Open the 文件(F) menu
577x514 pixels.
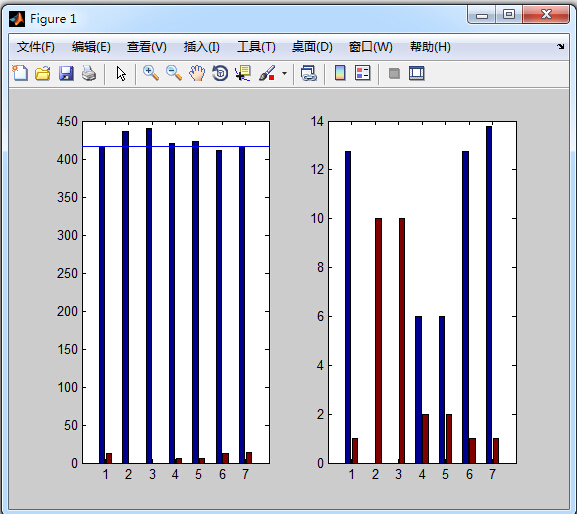[x=36, y=47]
